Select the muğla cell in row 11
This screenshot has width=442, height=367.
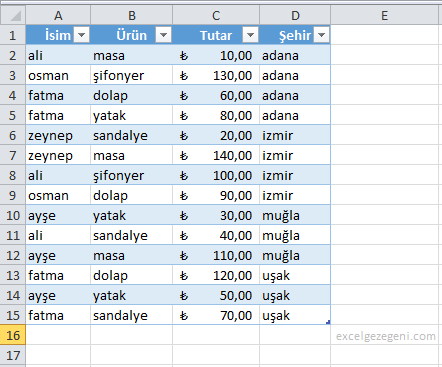point(295,235)
